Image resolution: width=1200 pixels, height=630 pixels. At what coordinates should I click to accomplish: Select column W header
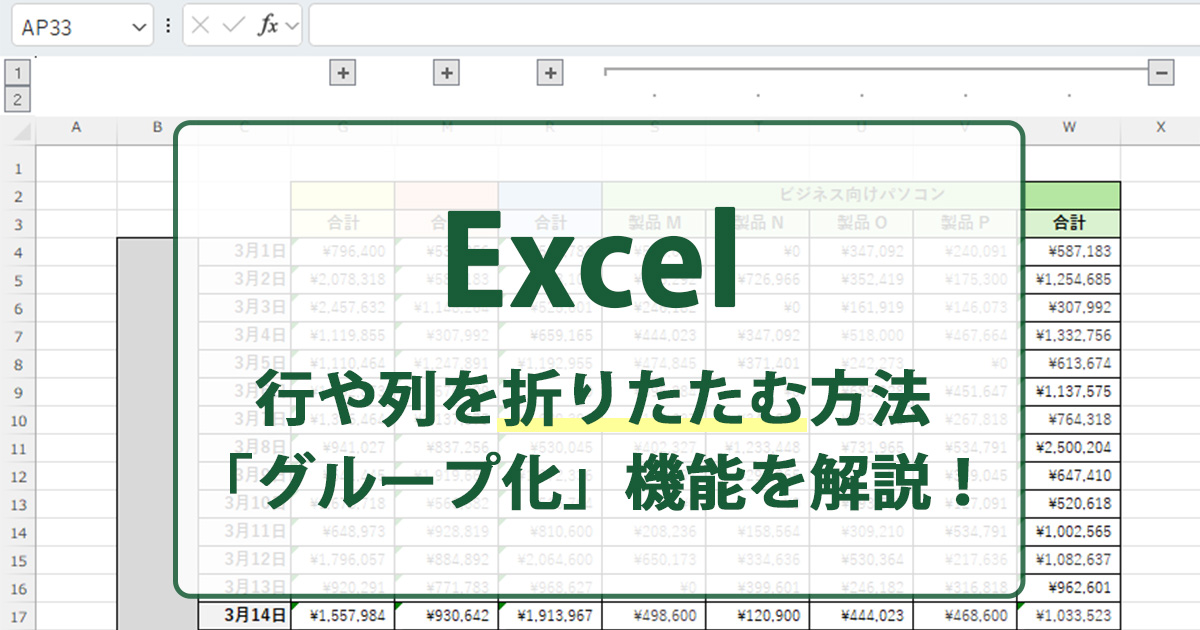[1069, 127]
